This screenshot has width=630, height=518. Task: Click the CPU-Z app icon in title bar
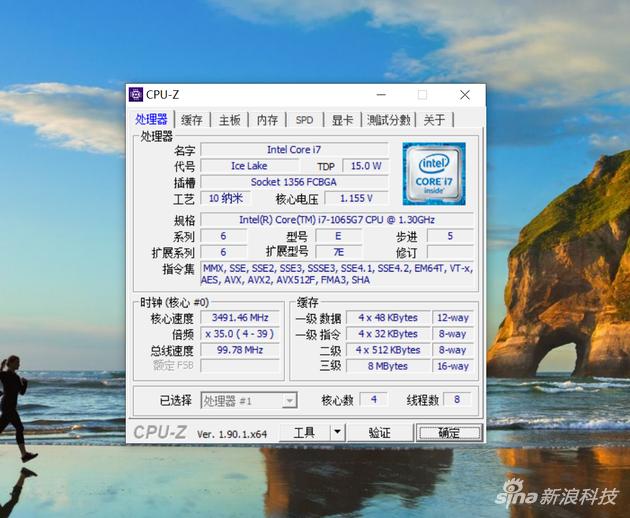click(x=136, y=94)
